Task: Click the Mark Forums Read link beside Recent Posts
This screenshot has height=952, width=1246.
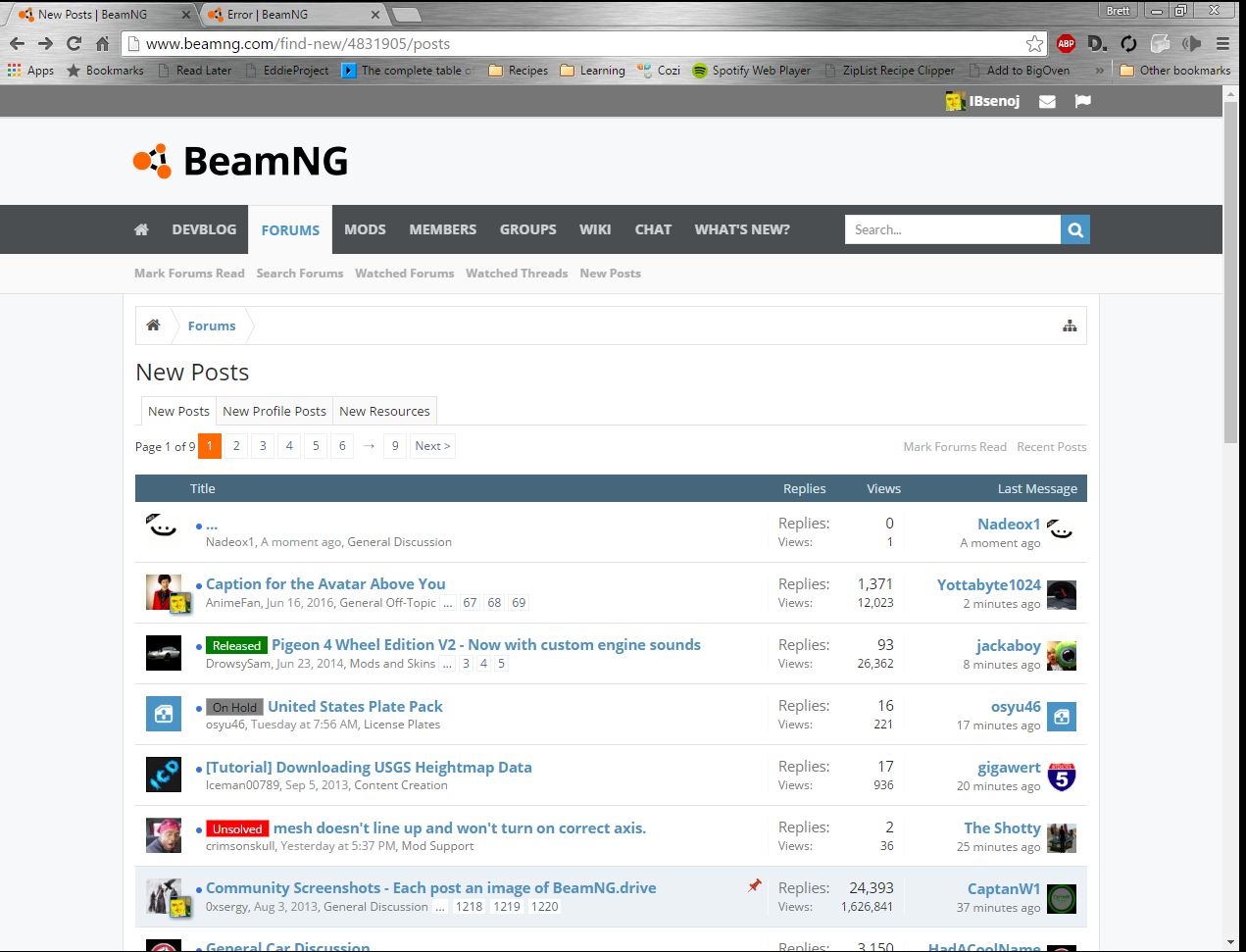Action: click(955, 447)
